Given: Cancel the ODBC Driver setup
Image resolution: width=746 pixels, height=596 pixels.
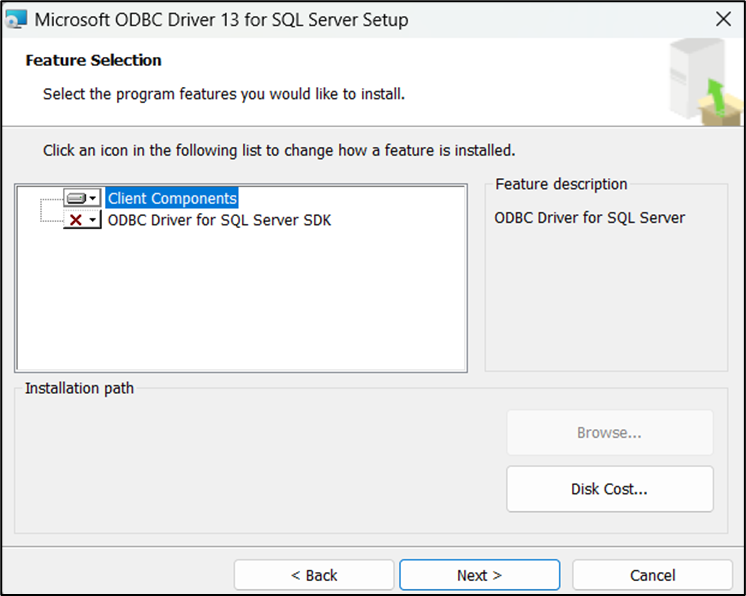Looking at the screenshot, I should [652, 575].
